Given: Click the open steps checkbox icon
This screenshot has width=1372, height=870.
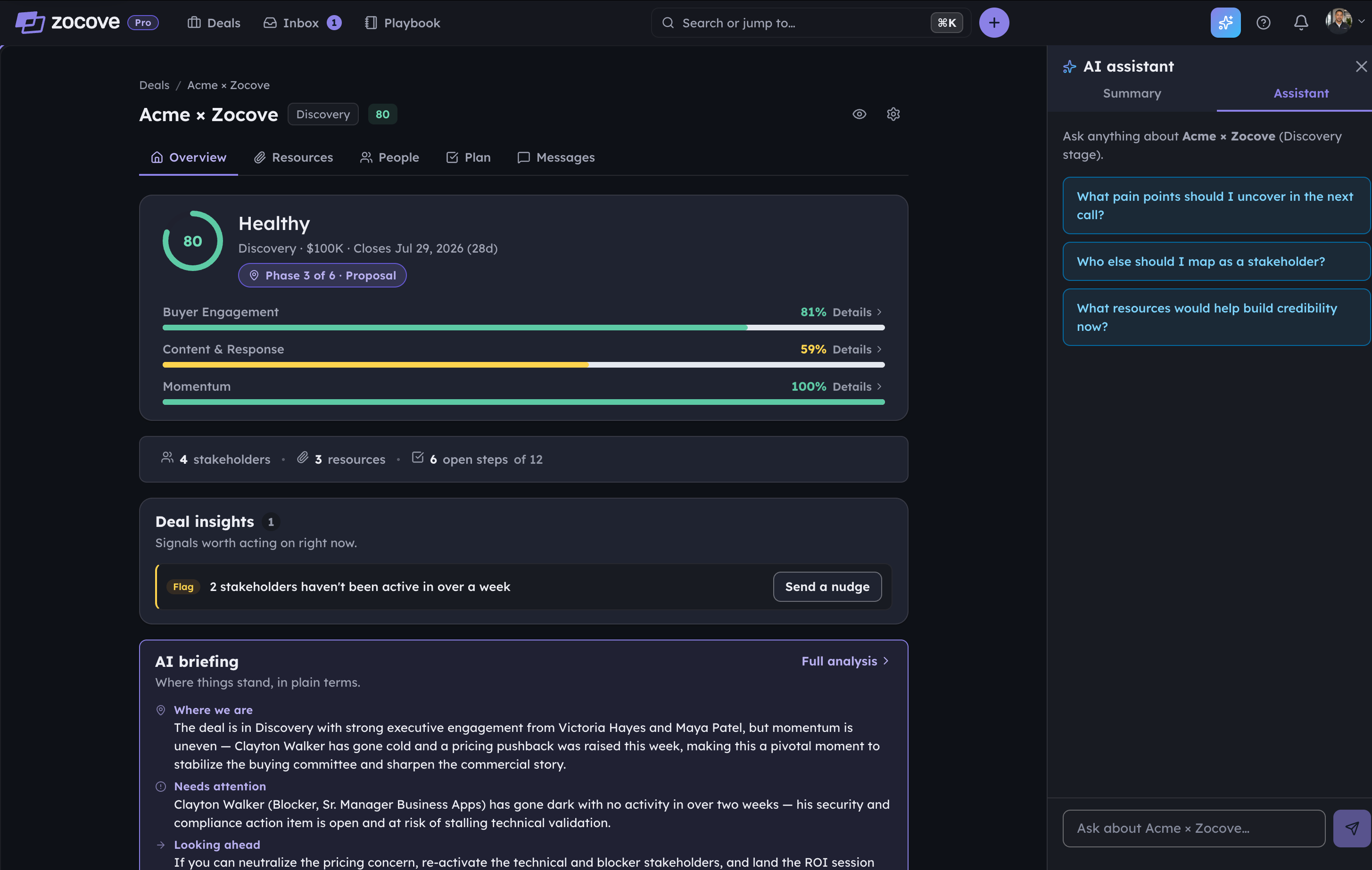Looking at the screenshot, I should pos(418,457).
